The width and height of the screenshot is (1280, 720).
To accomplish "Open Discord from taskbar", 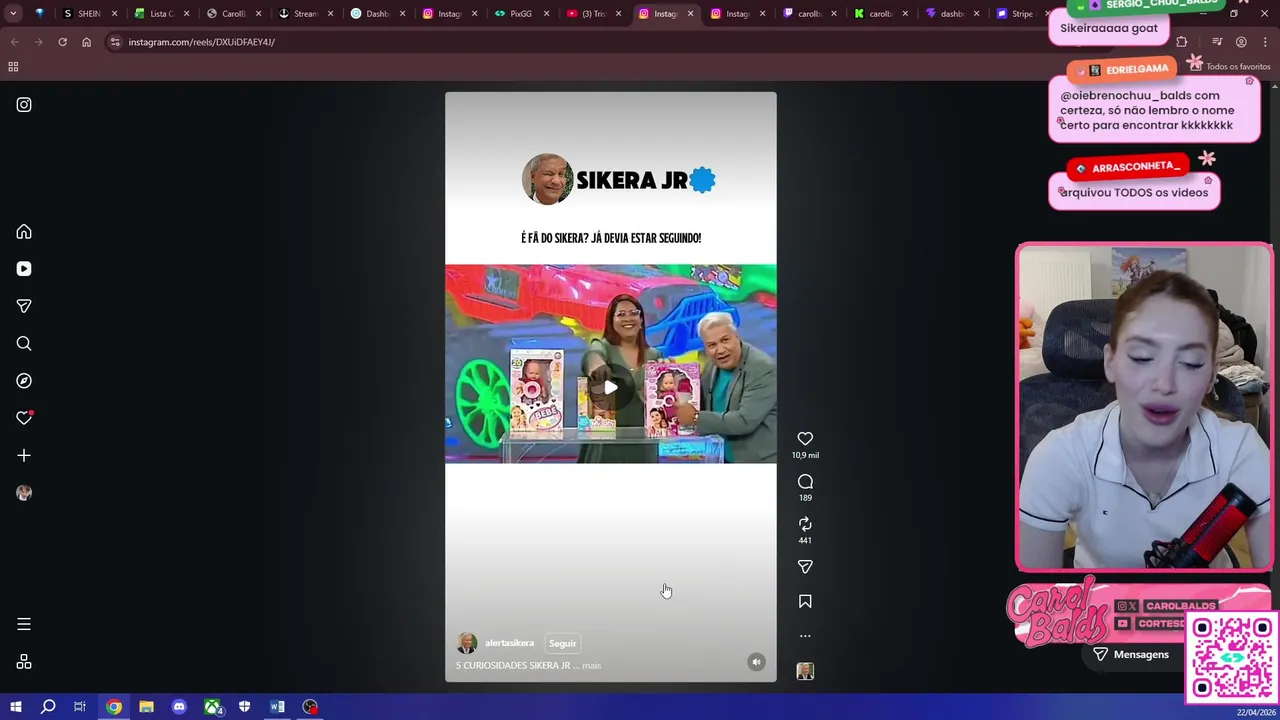I will click(179, 707).
